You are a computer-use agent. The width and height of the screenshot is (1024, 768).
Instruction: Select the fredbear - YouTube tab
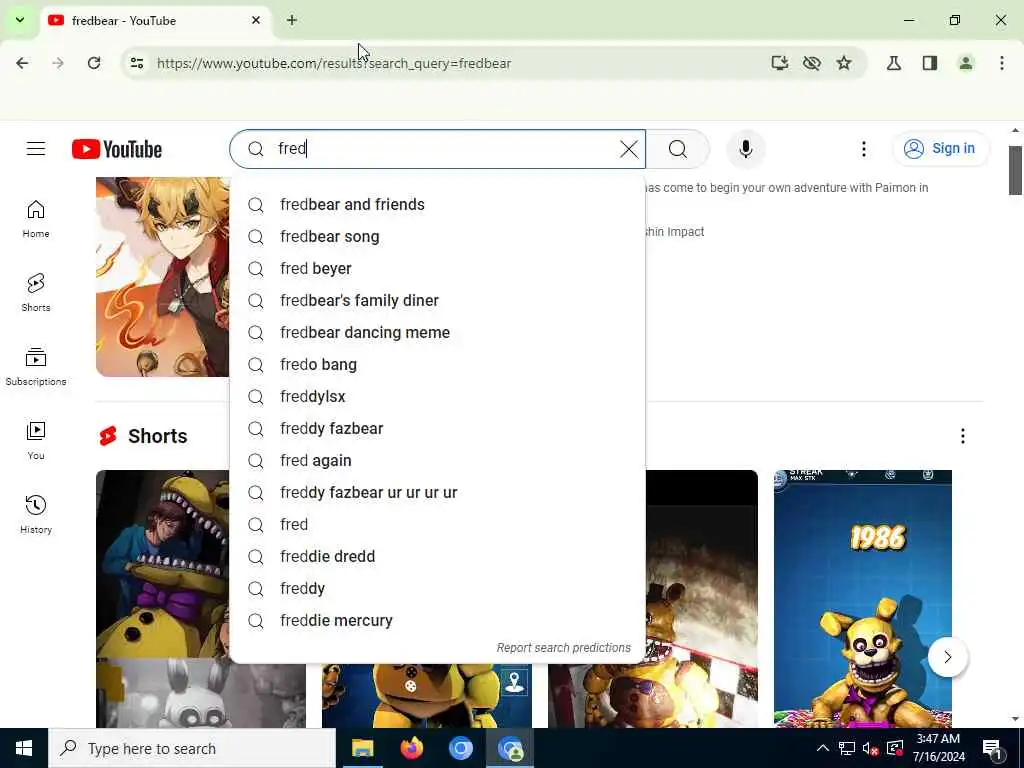pos(157,20)
